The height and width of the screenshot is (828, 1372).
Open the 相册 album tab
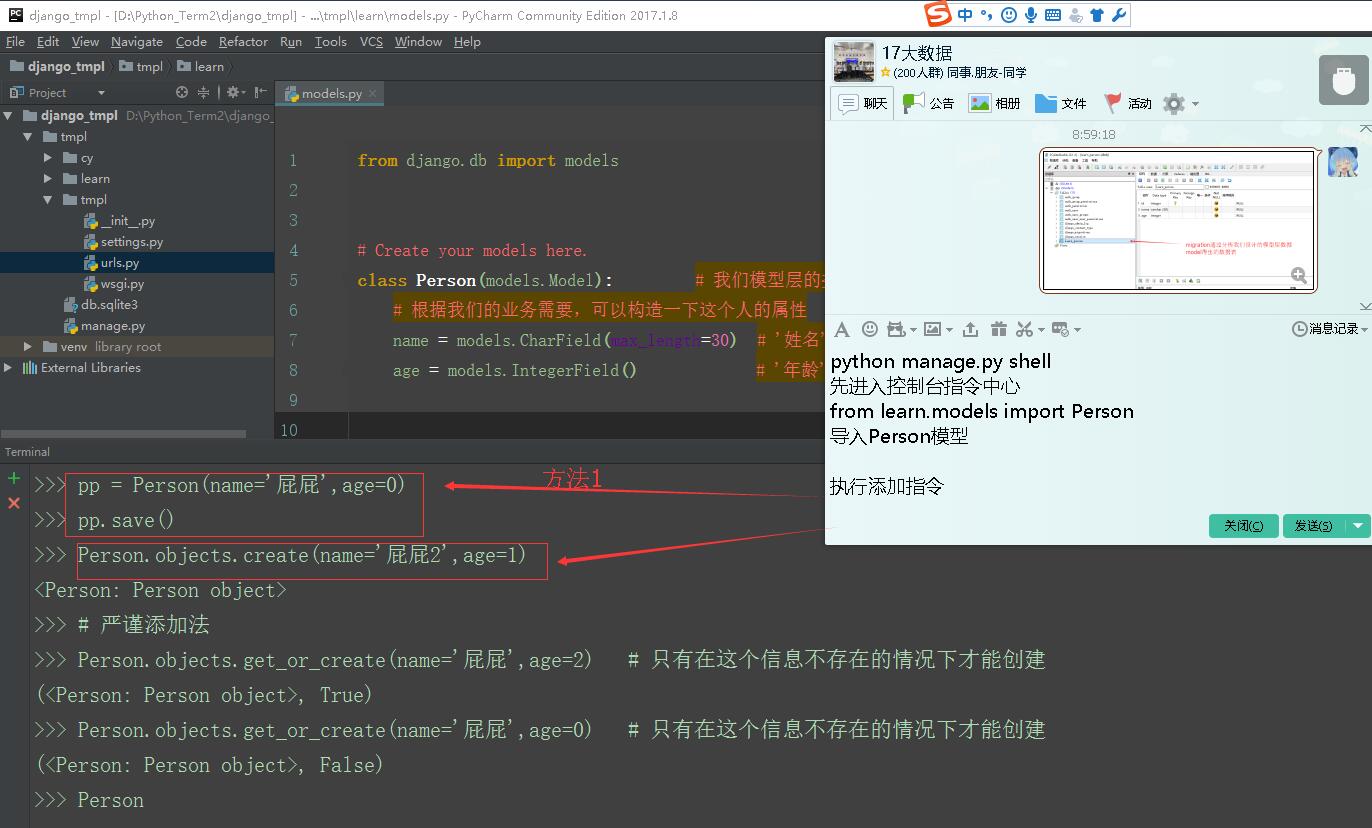click(995, 103)
